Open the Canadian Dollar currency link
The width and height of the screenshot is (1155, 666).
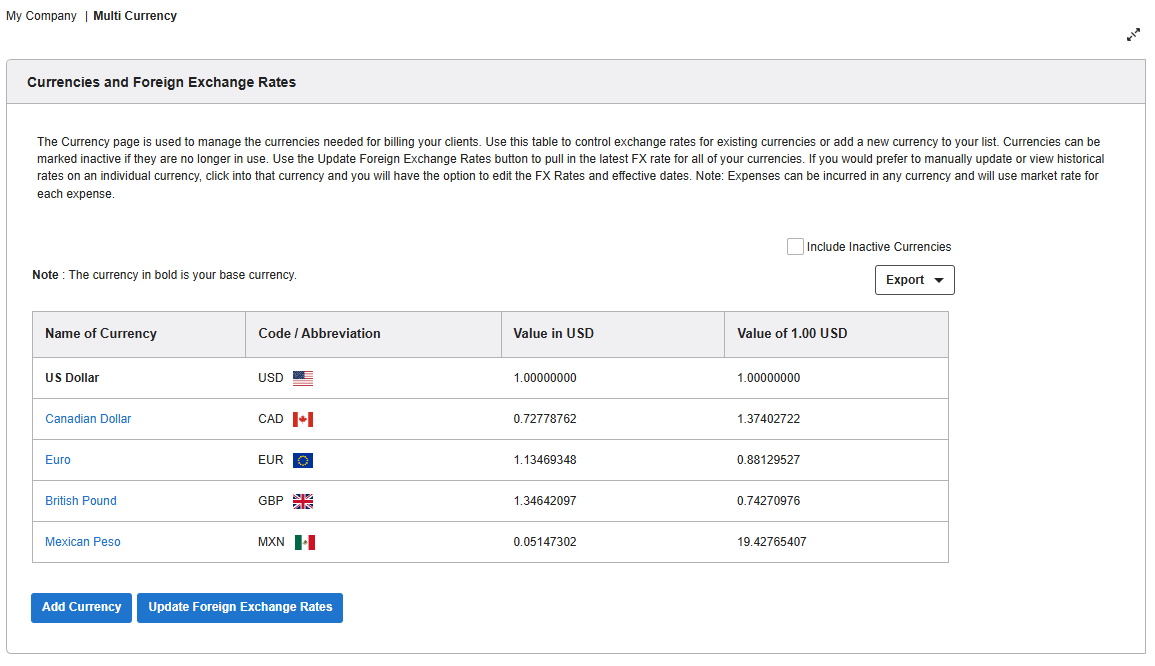pos(88,418)
